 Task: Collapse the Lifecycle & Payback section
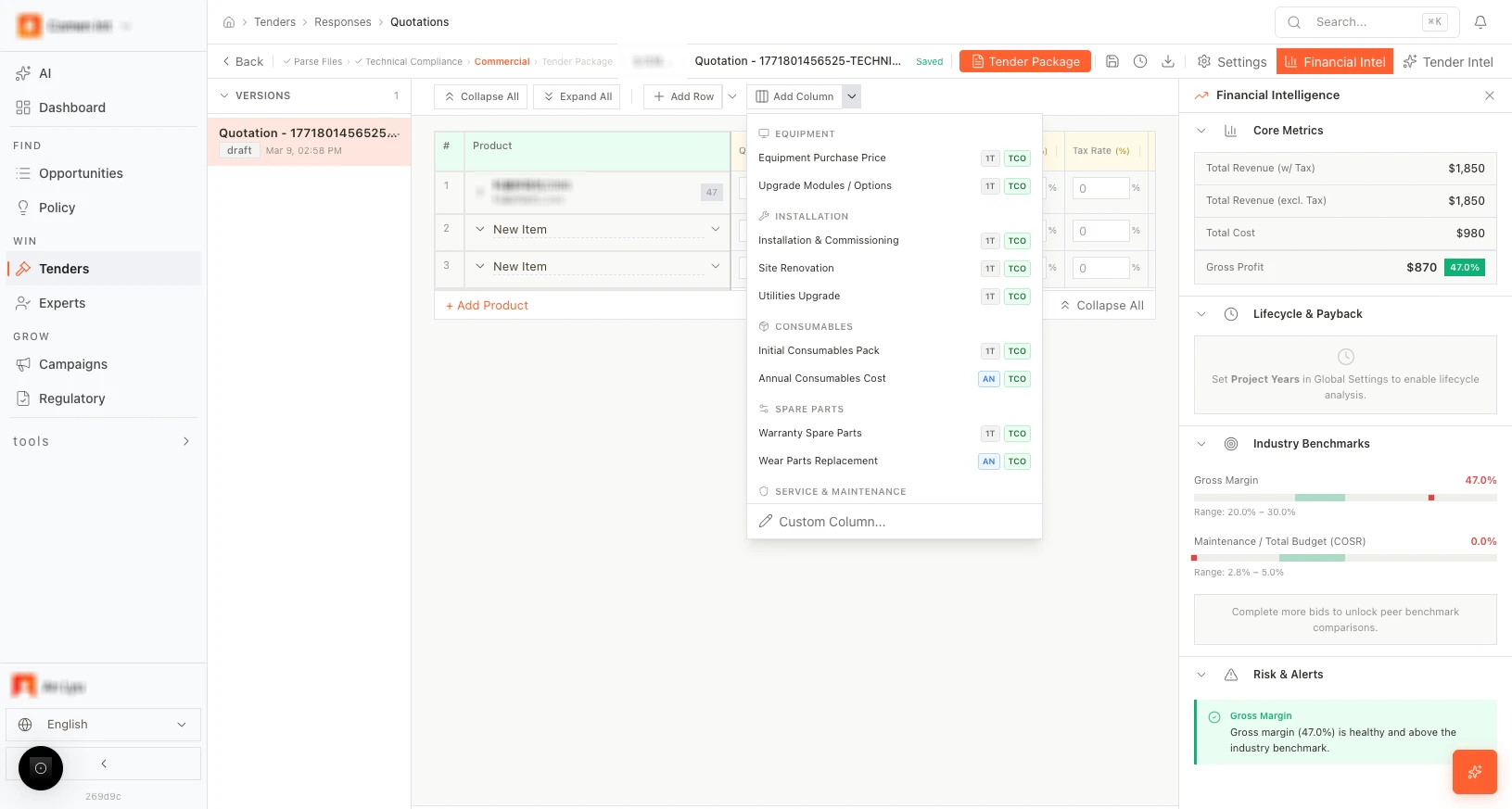pyautogui.click(x=1201, y=314)
